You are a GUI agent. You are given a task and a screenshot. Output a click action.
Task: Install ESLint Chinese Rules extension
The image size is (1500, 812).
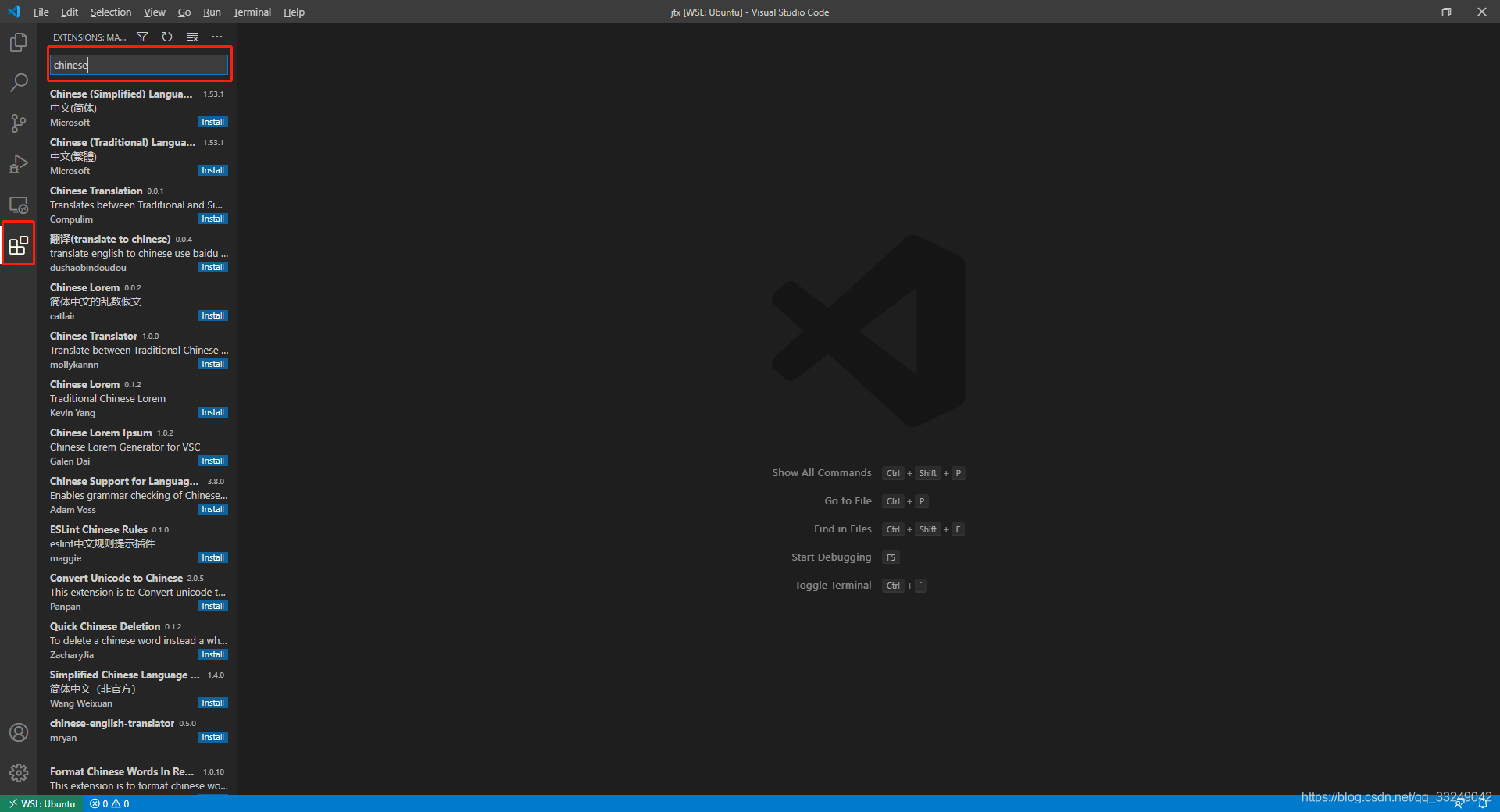pos(212,557)
